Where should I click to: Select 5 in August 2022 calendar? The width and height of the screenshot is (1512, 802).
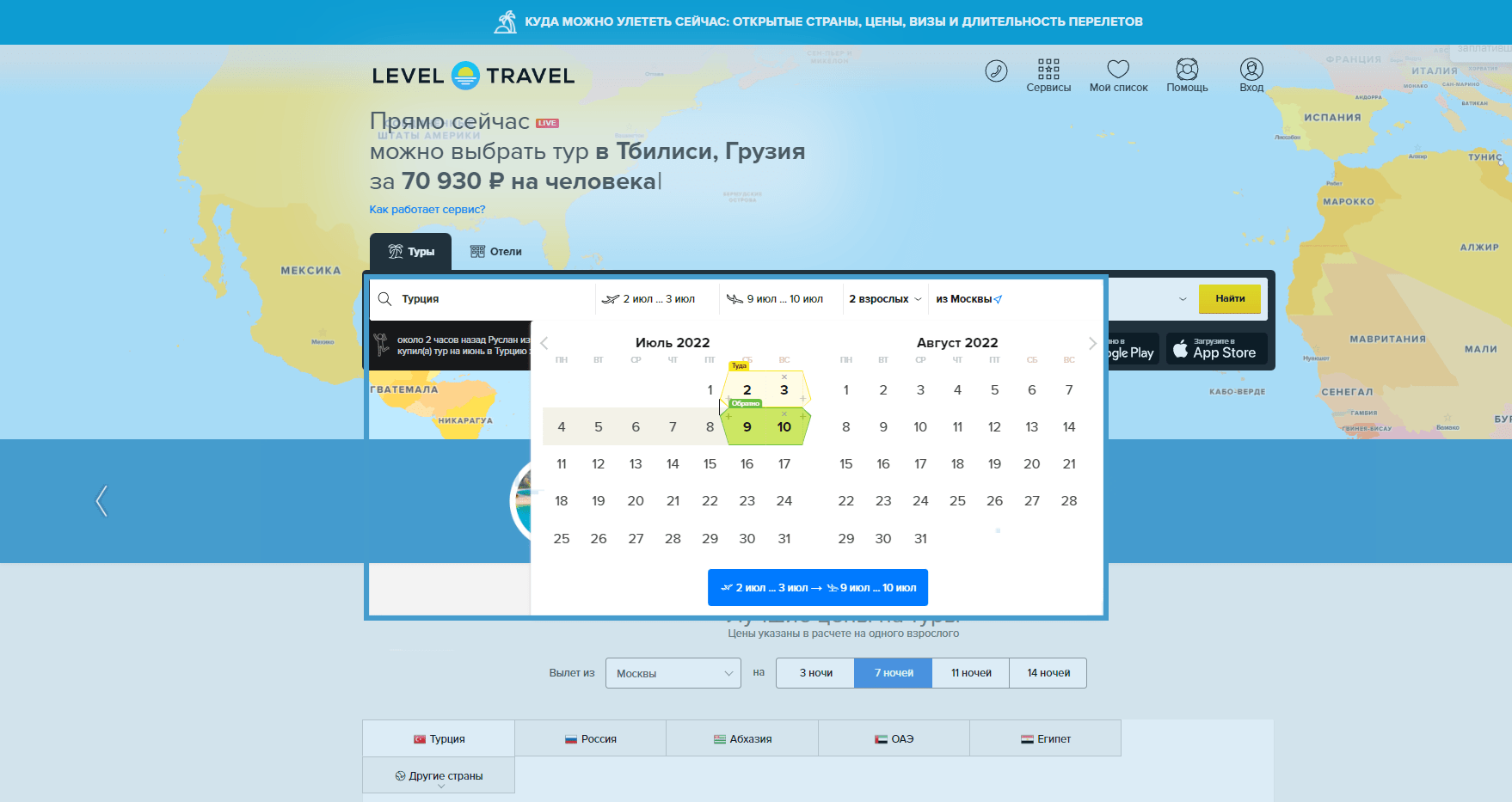[x=994, y=390]
